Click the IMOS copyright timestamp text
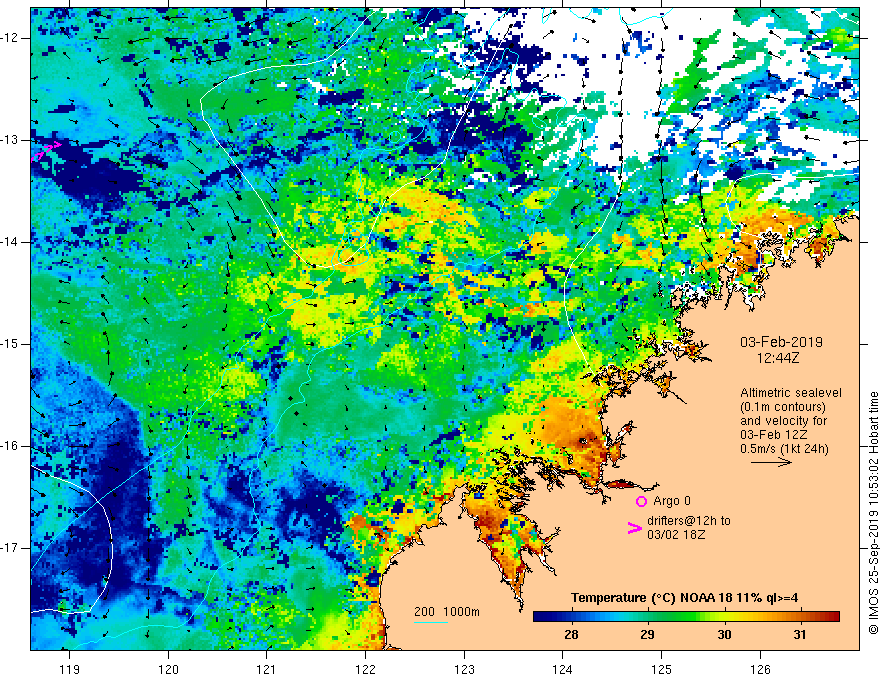The image size is (880, 680). tap(873, 513)
